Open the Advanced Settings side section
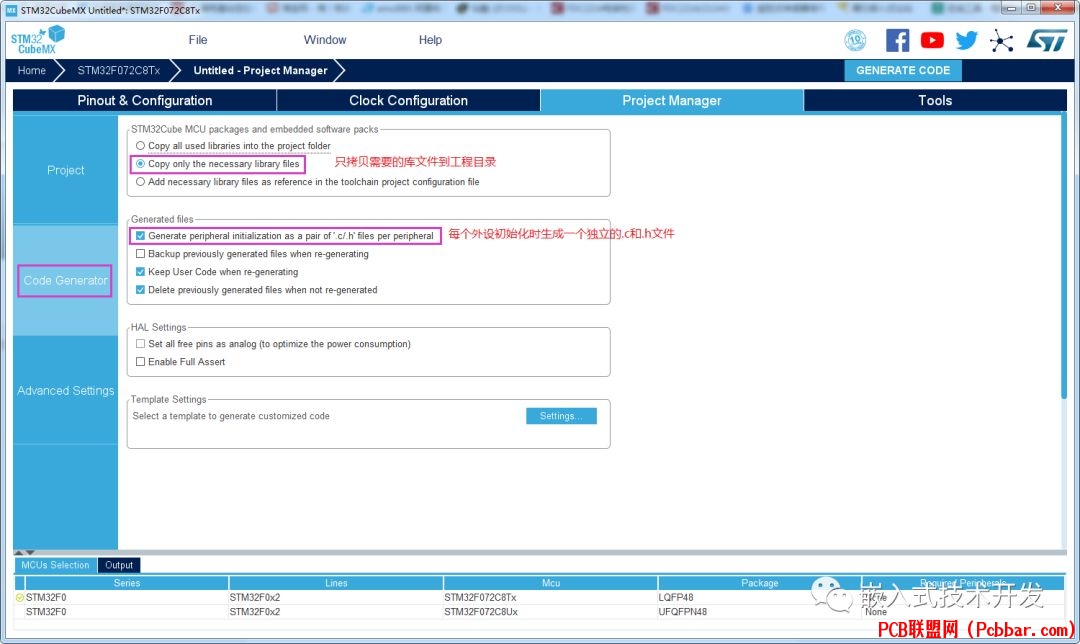 [65, 391]
